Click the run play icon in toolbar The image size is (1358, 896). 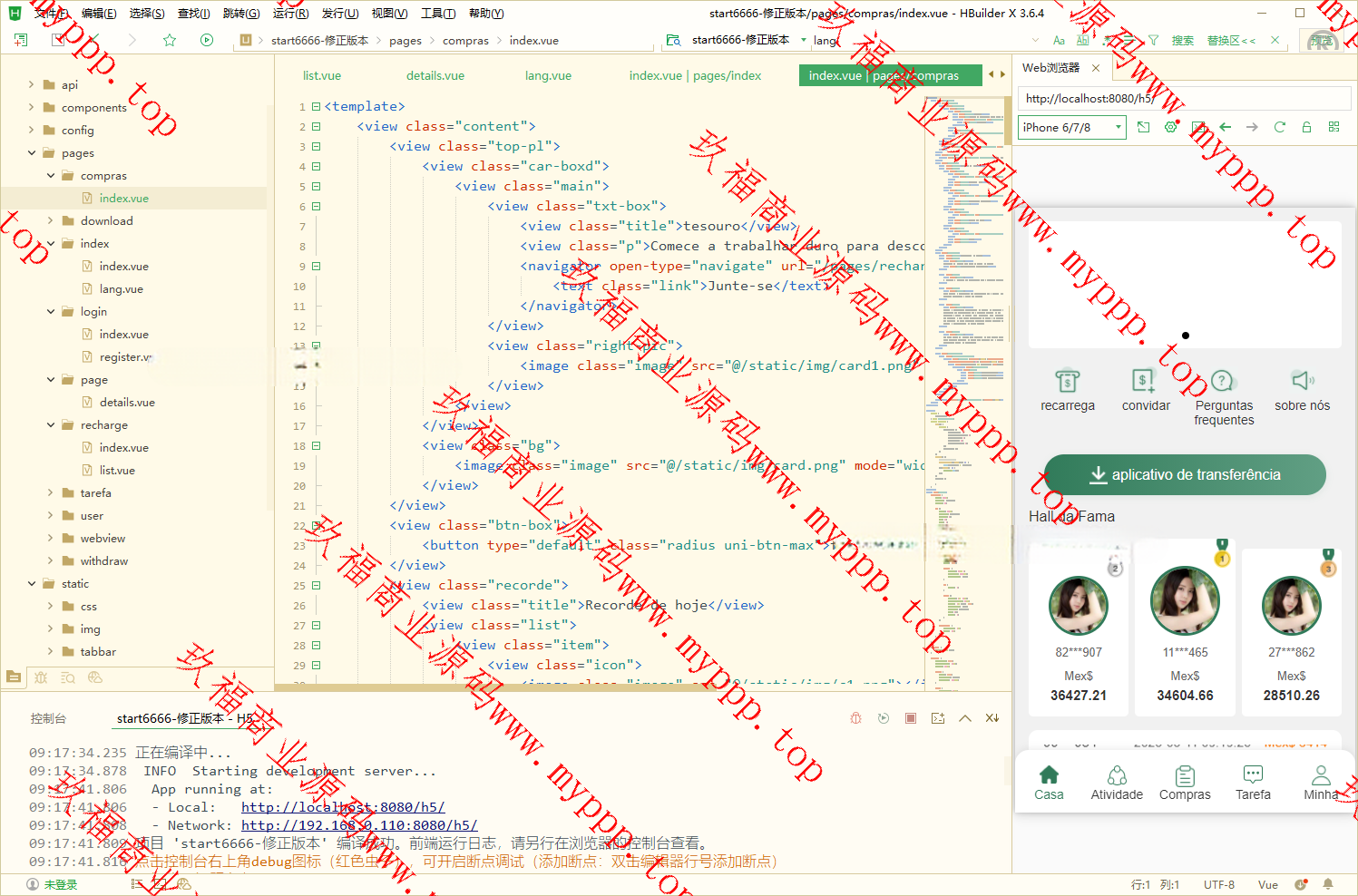[207, 40]
